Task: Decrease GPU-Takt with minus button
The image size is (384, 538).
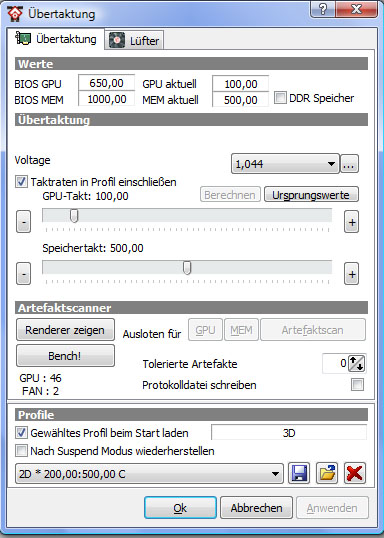Action: (x=23, y=222)
